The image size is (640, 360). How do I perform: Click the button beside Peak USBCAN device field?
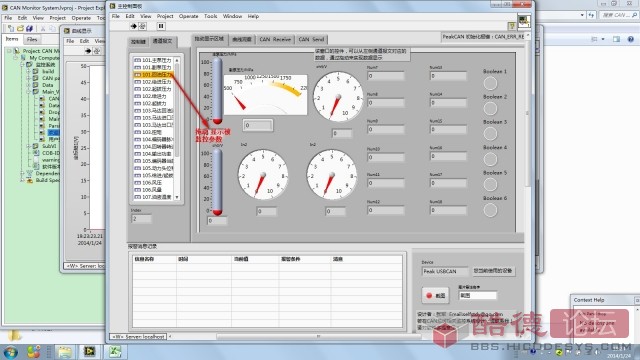point(493,271)
